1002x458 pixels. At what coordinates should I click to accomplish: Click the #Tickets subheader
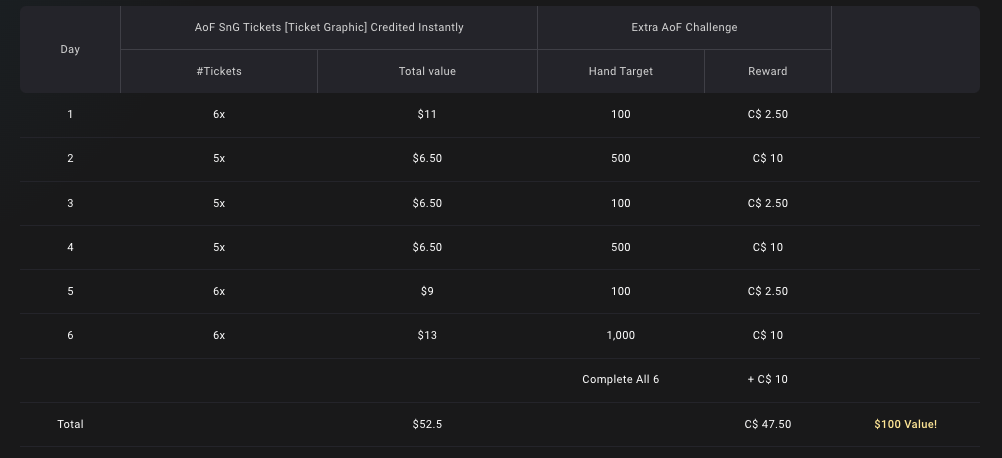coord(219,72)
